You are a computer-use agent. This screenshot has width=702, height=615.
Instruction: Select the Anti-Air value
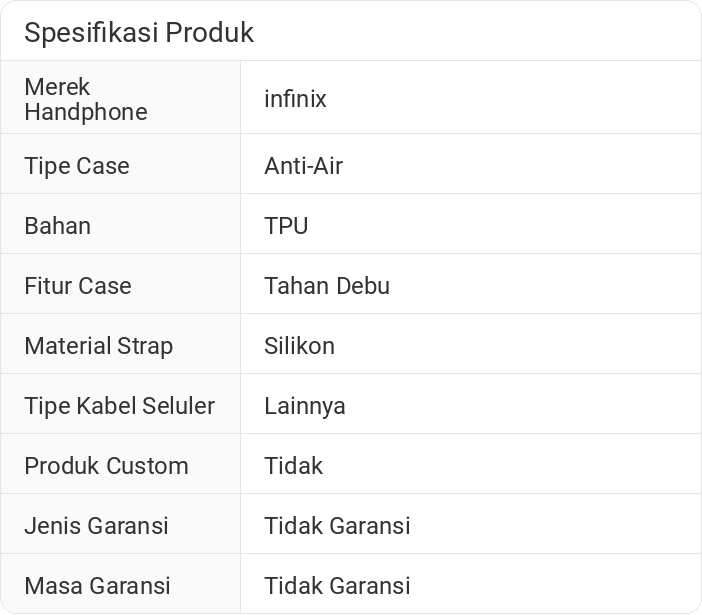(x=303, y=166)
